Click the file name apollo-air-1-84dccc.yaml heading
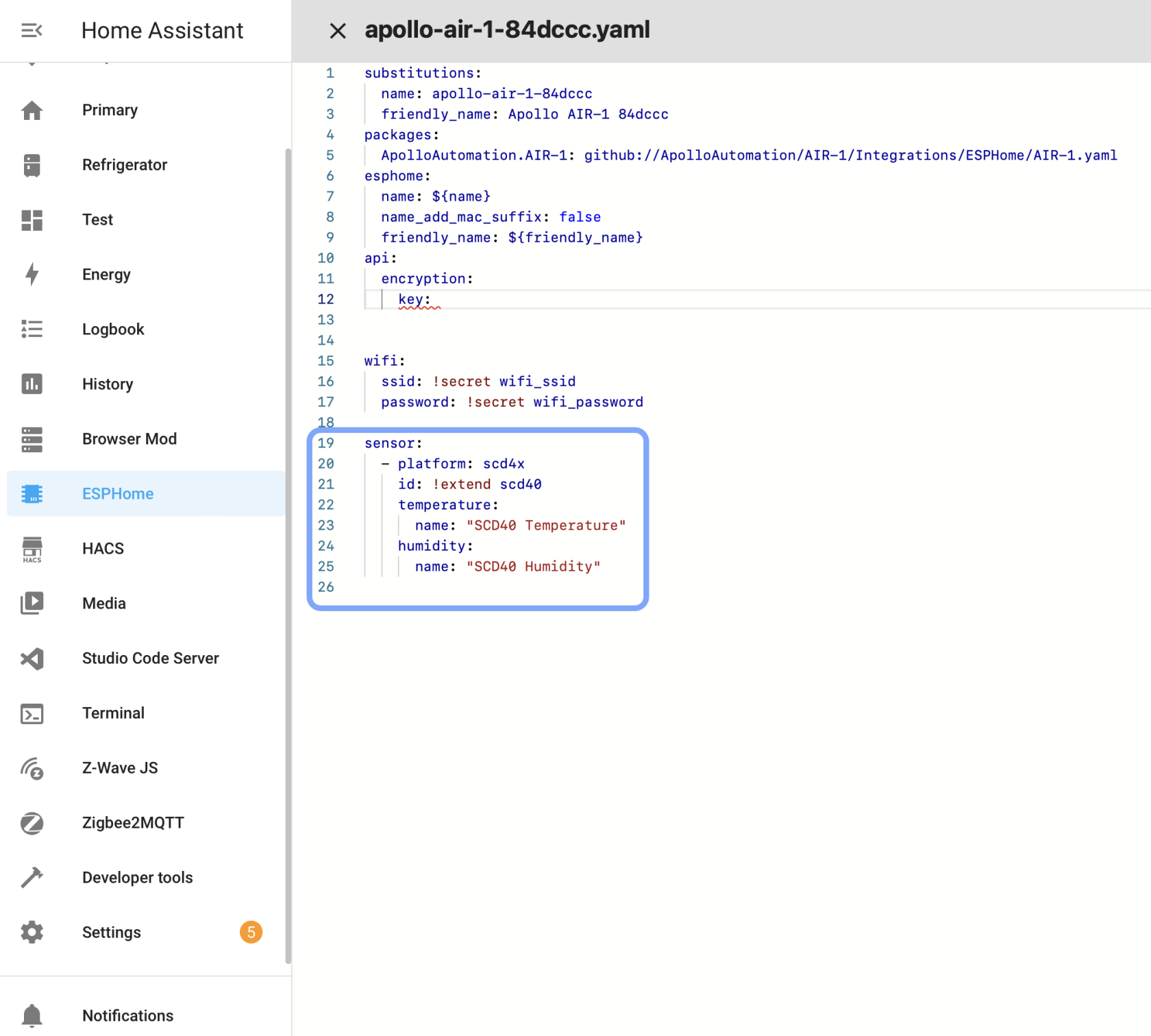Screen dimensions: 1151x1036 (507, 30)
